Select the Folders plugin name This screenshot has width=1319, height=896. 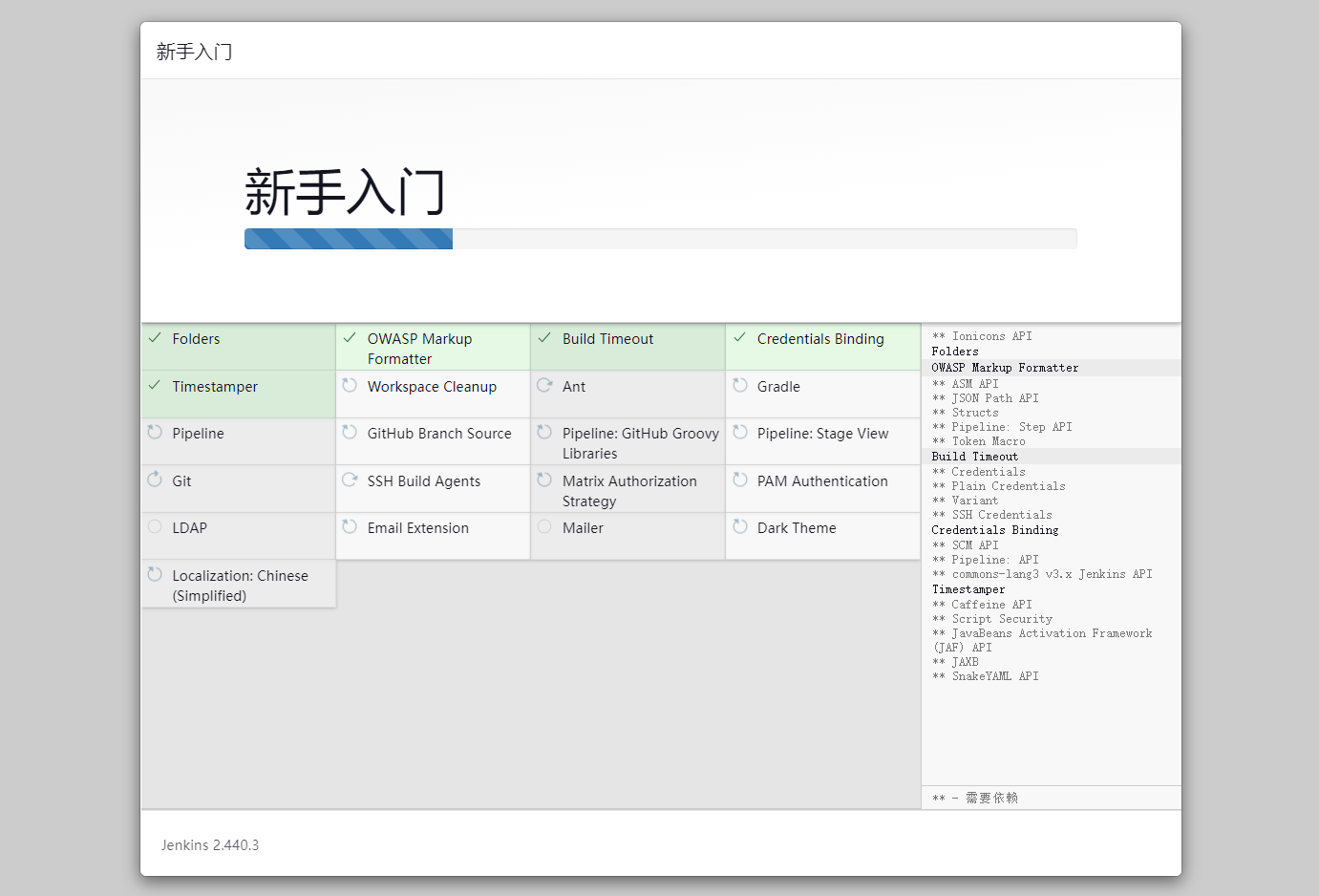pyautogui.click(x=196, y=339)
